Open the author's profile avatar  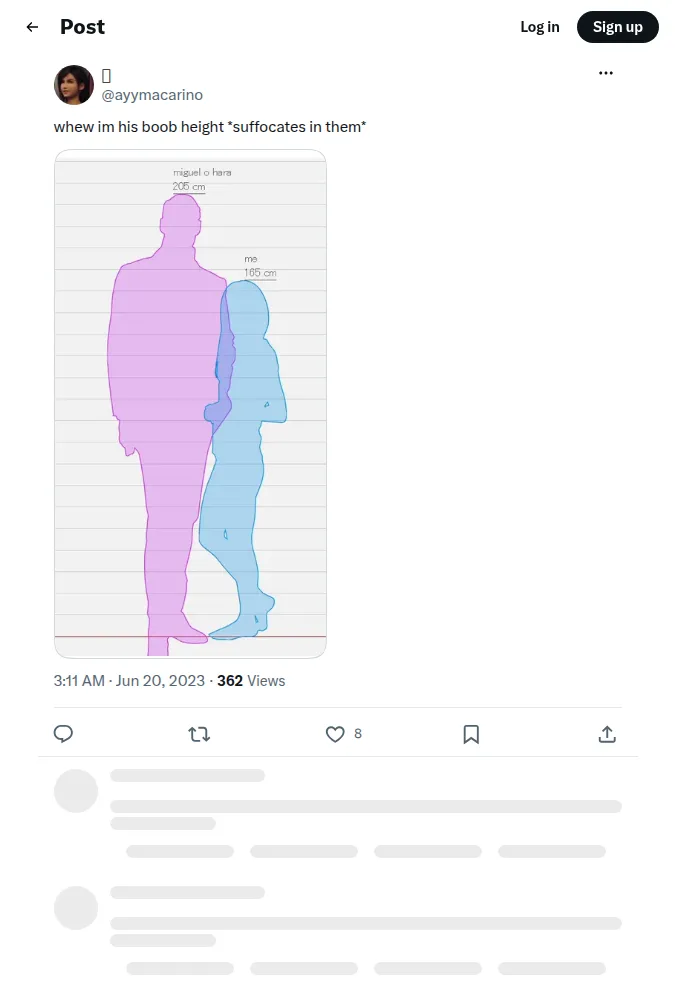(74, 85)
